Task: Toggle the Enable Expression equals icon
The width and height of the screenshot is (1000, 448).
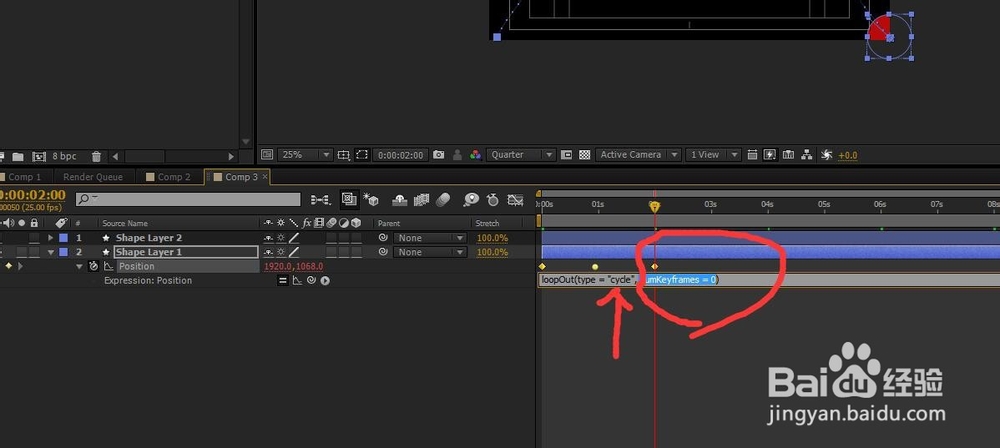Action: (x=283, y=280)
